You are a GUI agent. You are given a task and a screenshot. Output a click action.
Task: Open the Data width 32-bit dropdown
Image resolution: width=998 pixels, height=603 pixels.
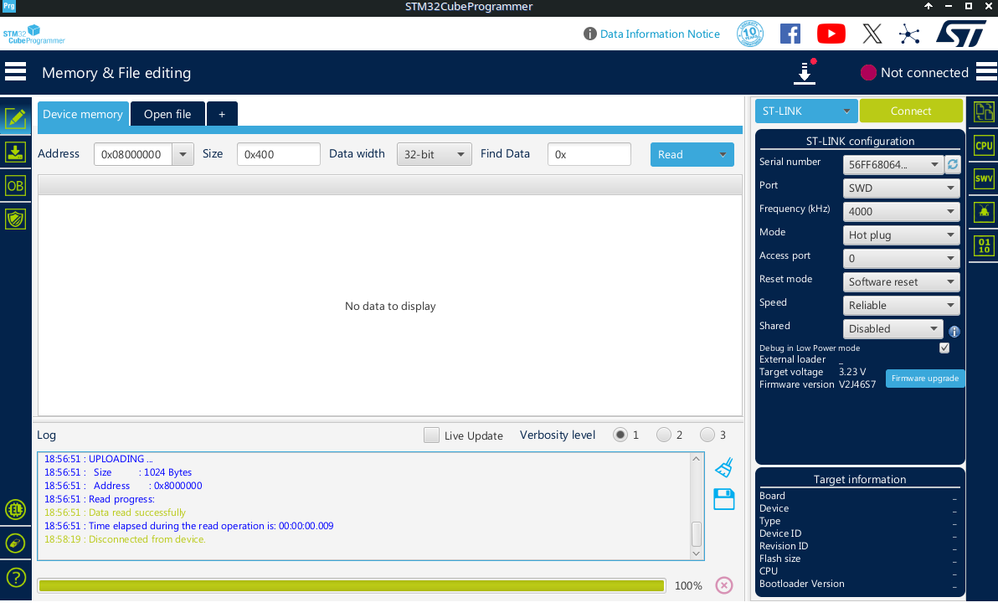coord(434,154)
